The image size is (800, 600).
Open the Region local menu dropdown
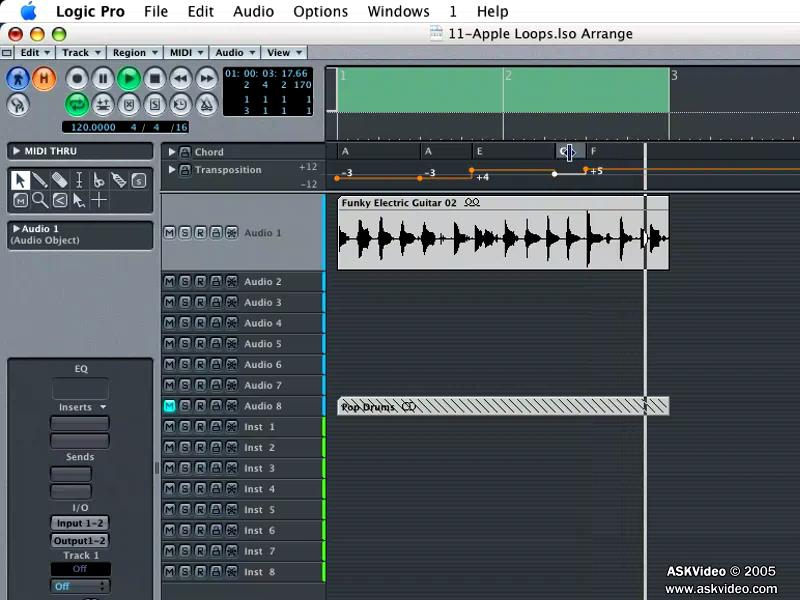coord(135,53)
